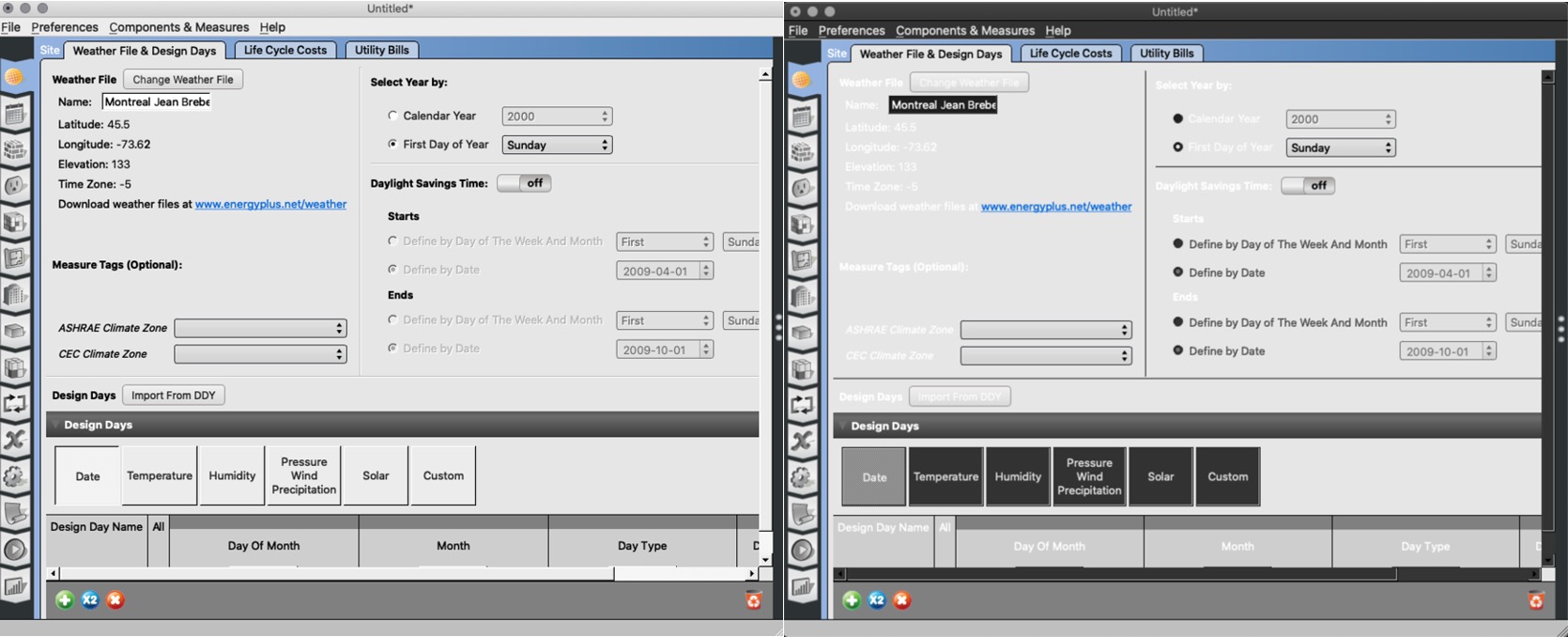Open ASHRAE Climate Zone dropdown, dark window
Screen dimensions: 1568x637
click(x=1046, y=330)
